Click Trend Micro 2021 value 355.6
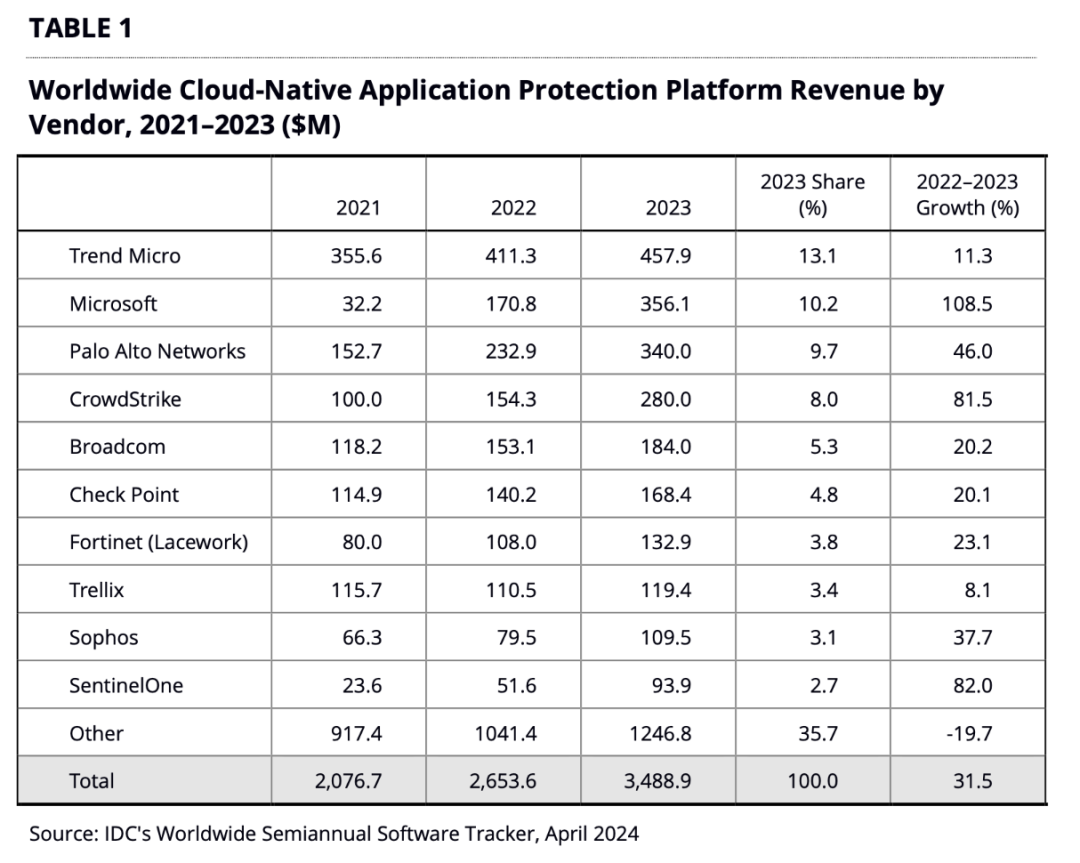 pos(356,256)
